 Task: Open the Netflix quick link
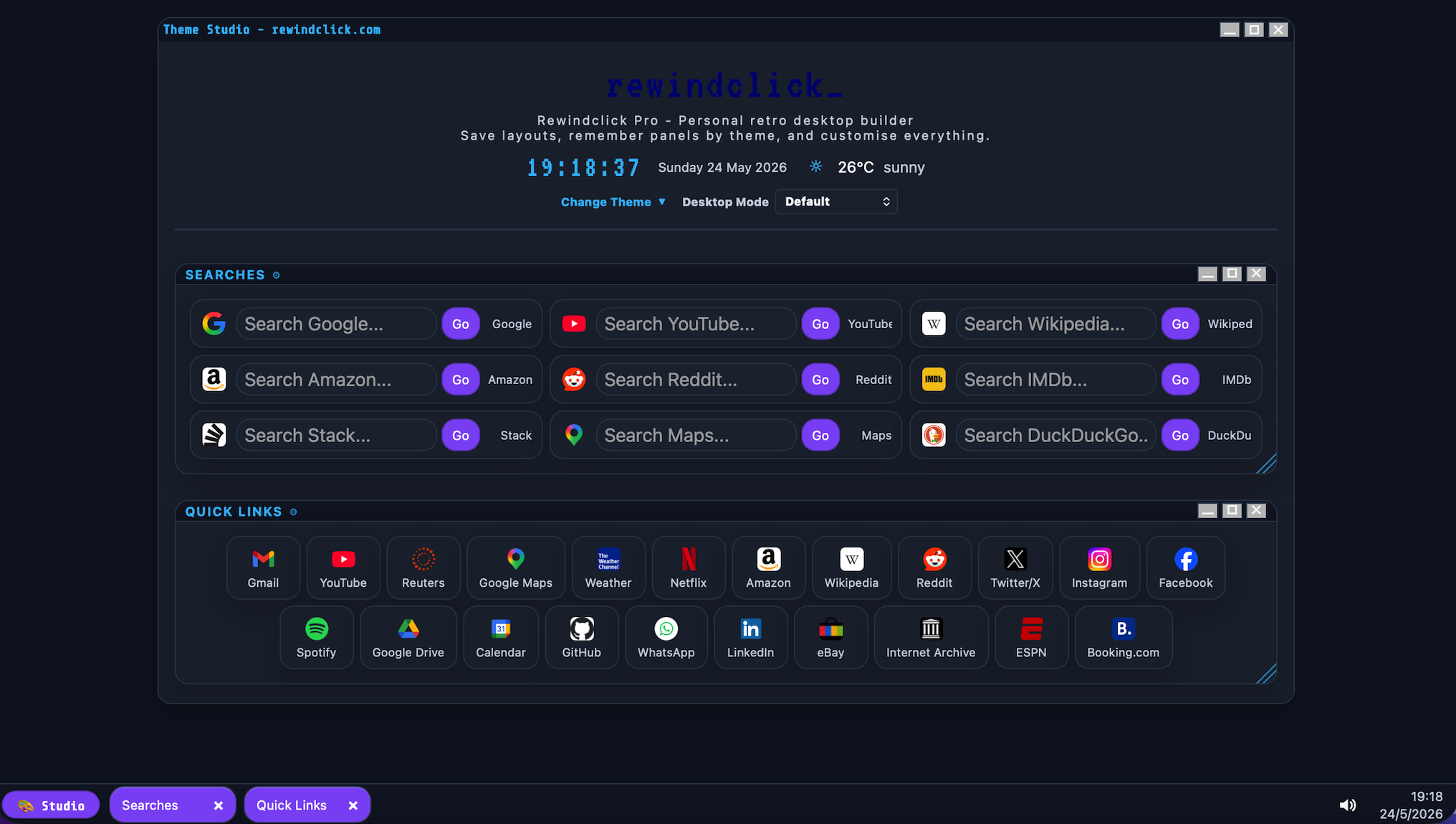(689, 567)
